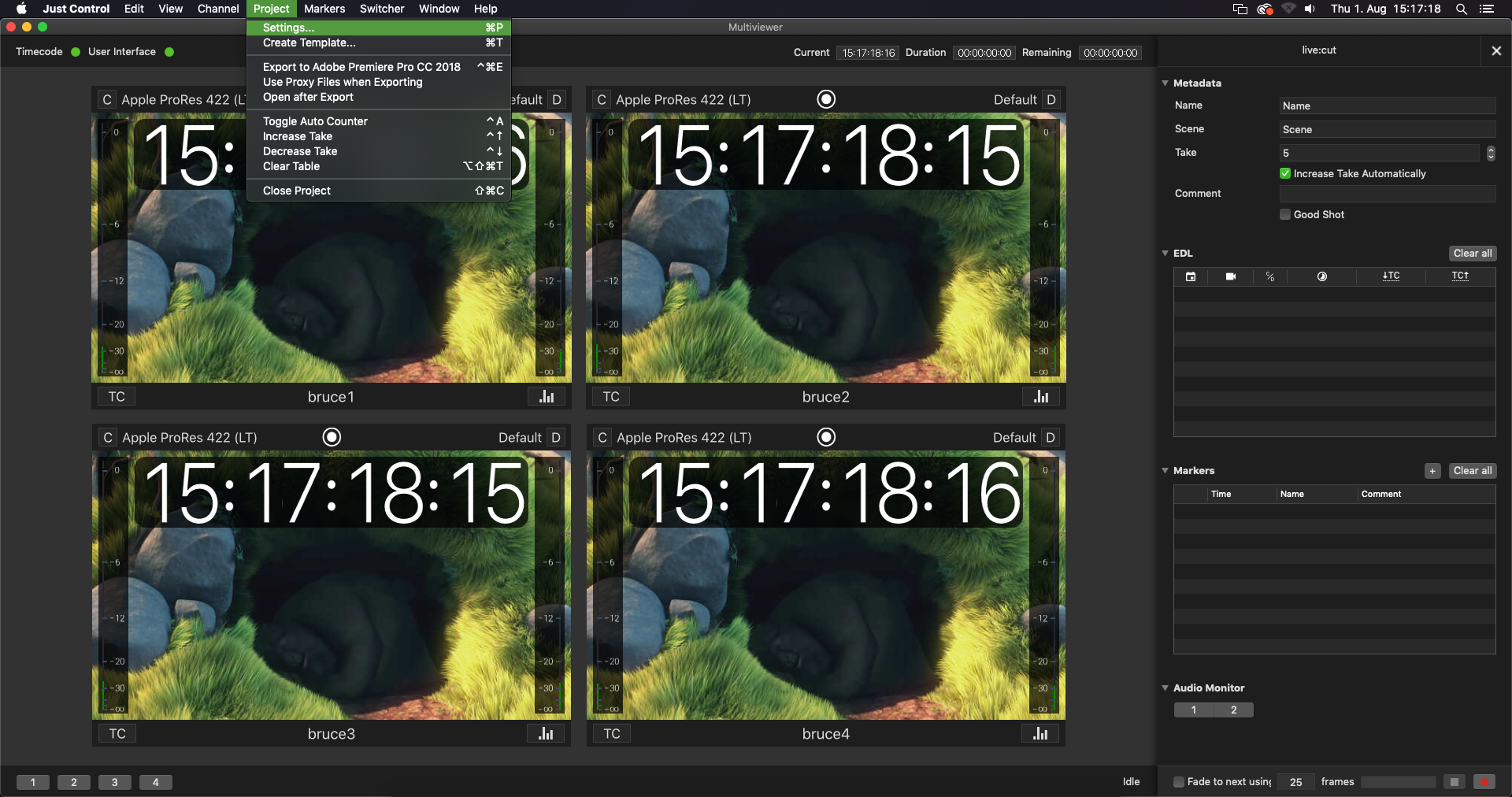The width and height of the screenshot is (1512, 797).
Task: Add a new marker with the plus button
Action: click(x=1432, y=471)
